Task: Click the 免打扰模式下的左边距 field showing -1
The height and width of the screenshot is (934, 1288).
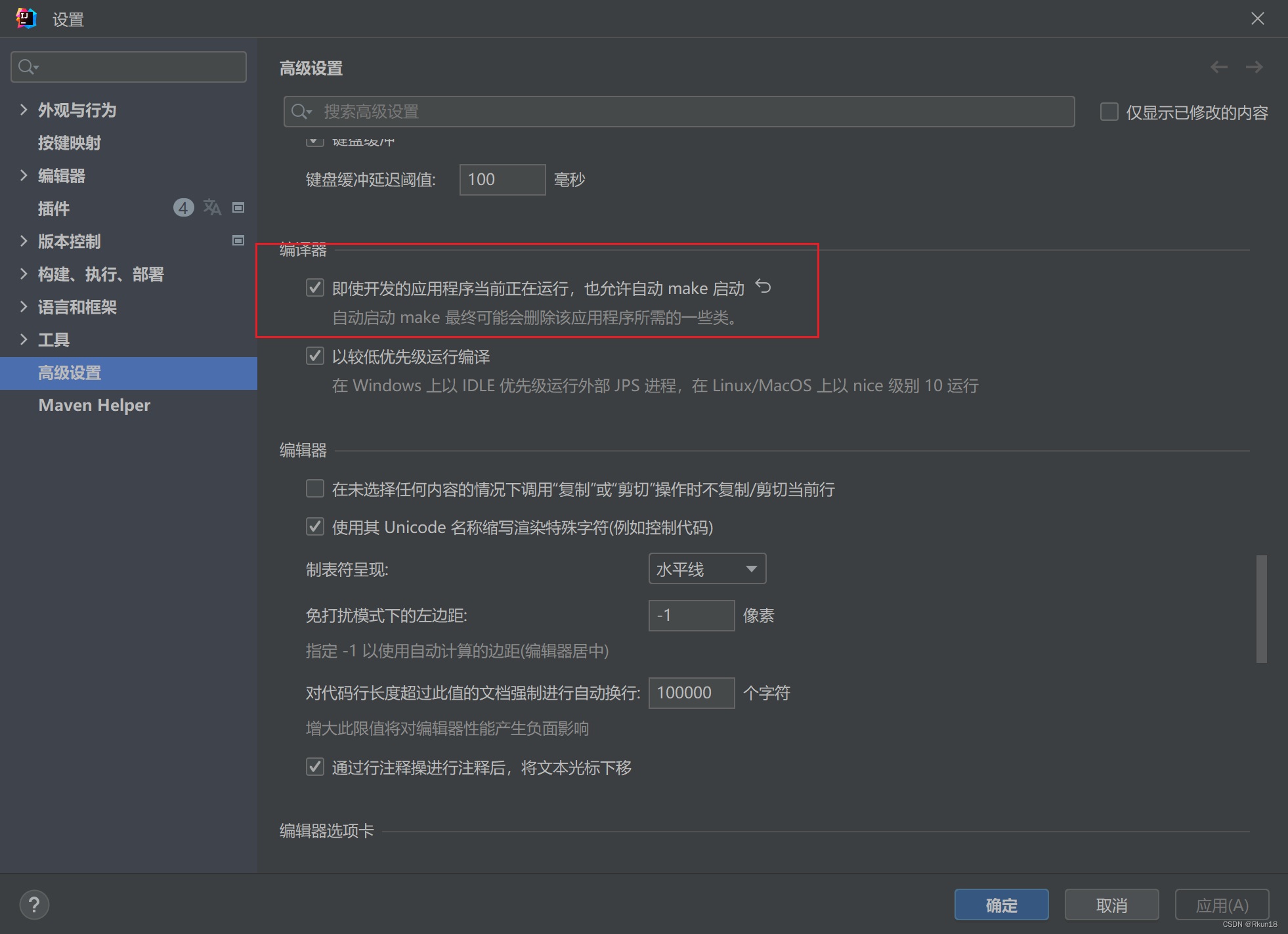Action: (x=691, y=615)
